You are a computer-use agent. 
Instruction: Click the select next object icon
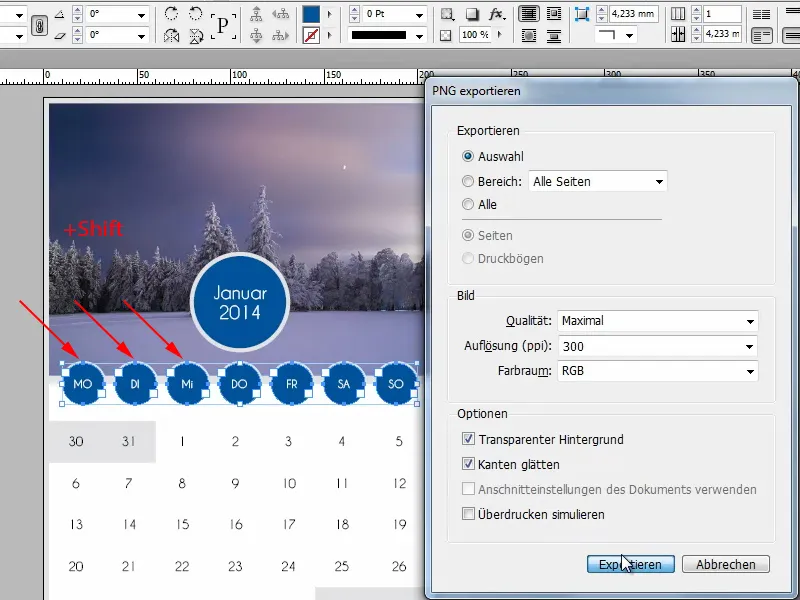tap(280, 35)
